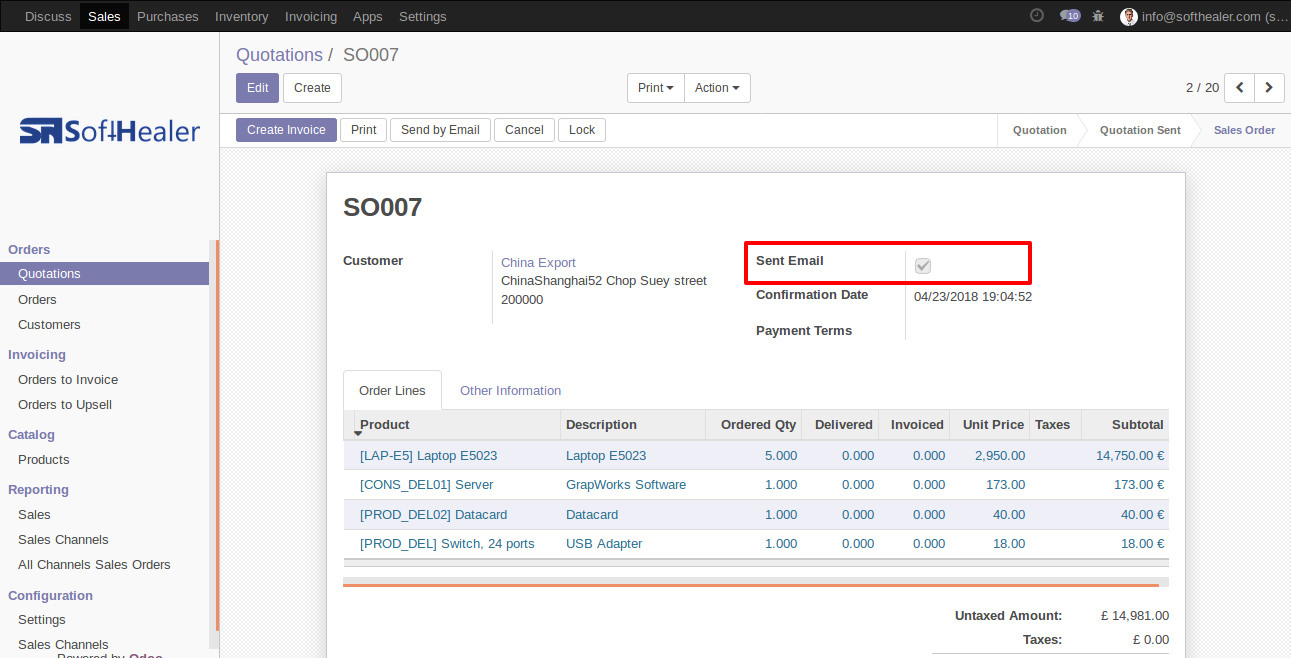The height and width of the screenshot is (658, 1291).
Task: Open Orders in sidebar
Action: tap(37, 299)
